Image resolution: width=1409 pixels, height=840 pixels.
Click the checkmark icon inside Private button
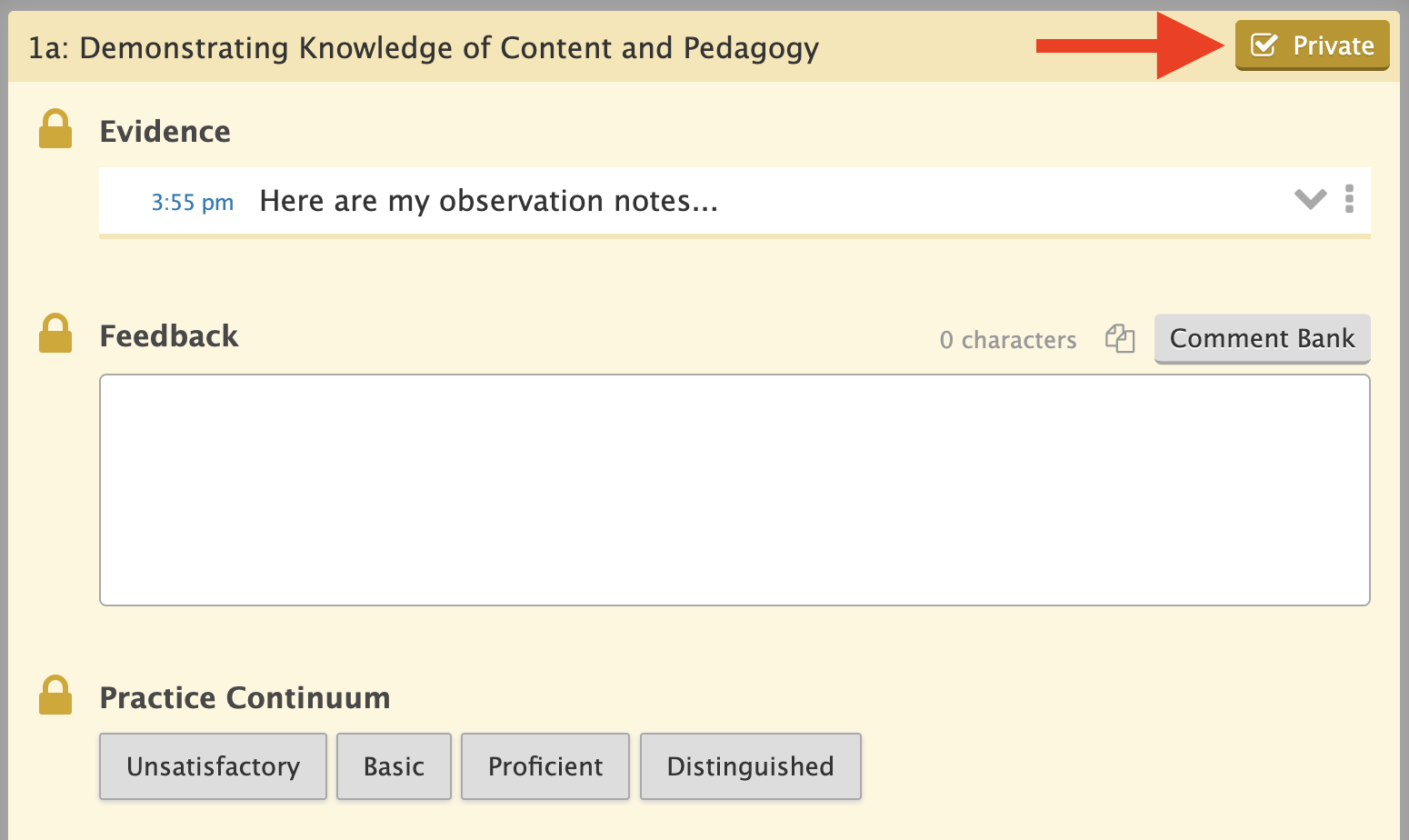click(1264, 45)
